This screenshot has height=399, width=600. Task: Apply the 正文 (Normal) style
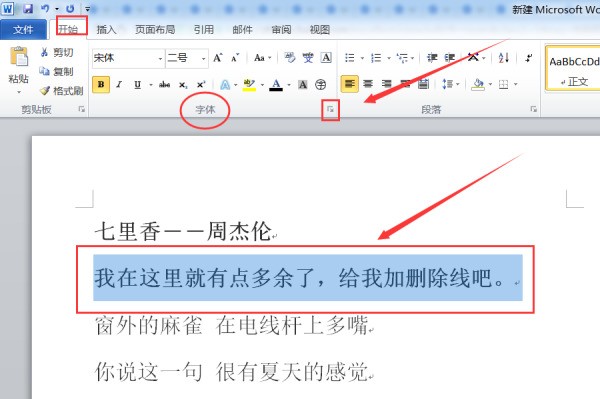click(x=573, y=69)
